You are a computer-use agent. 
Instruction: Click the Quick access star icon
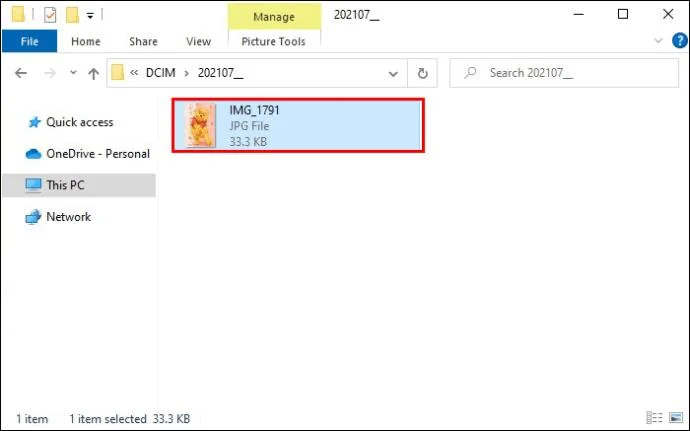click(x=34, y=122)
